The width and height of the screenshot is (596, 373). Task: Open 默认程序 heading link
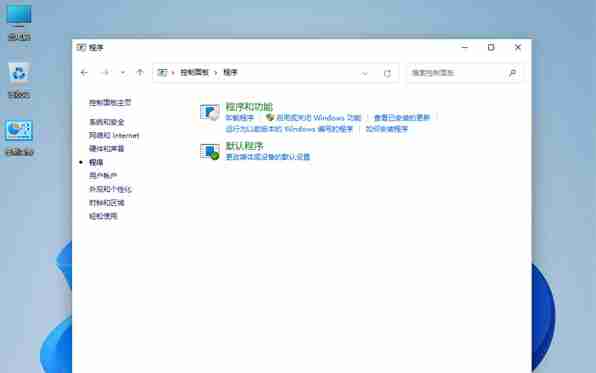tap(244, 146)
